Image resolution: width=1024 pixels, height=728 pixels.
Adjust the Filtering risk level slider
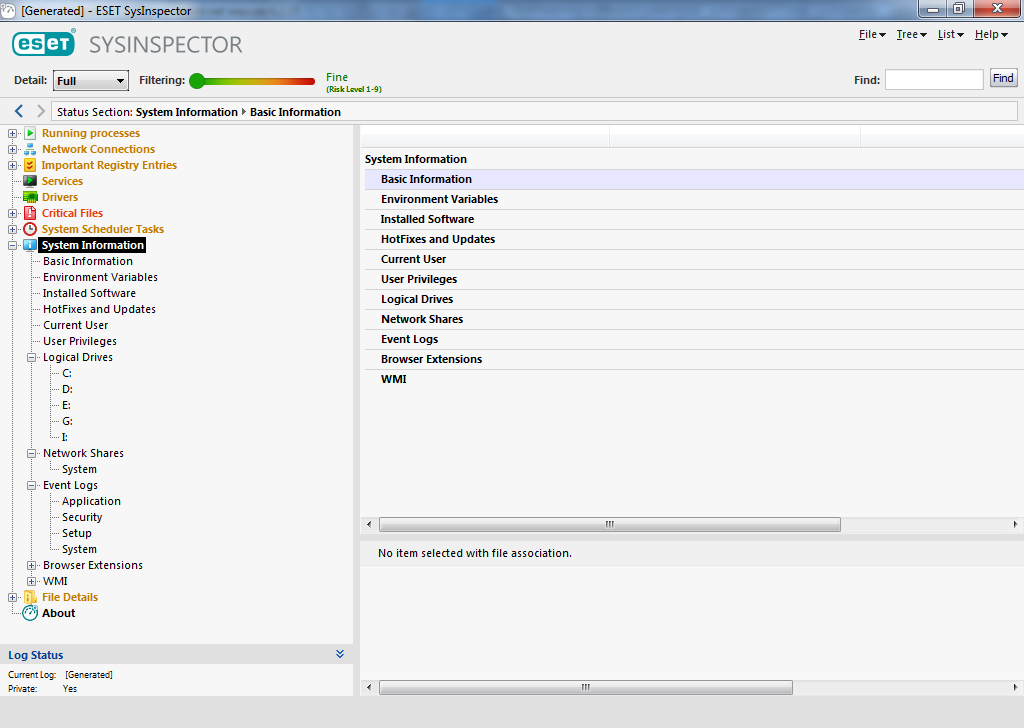[x=197, y=81]
